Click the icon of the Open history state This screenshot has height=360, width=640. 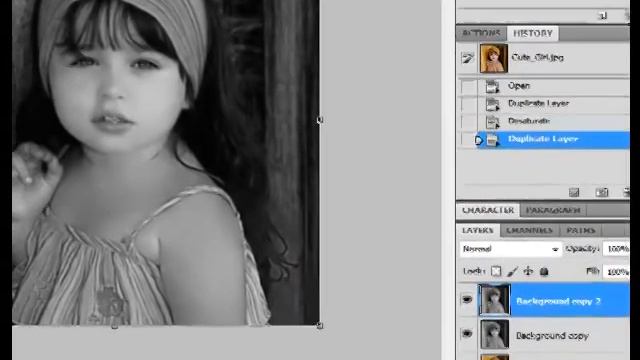493,87
